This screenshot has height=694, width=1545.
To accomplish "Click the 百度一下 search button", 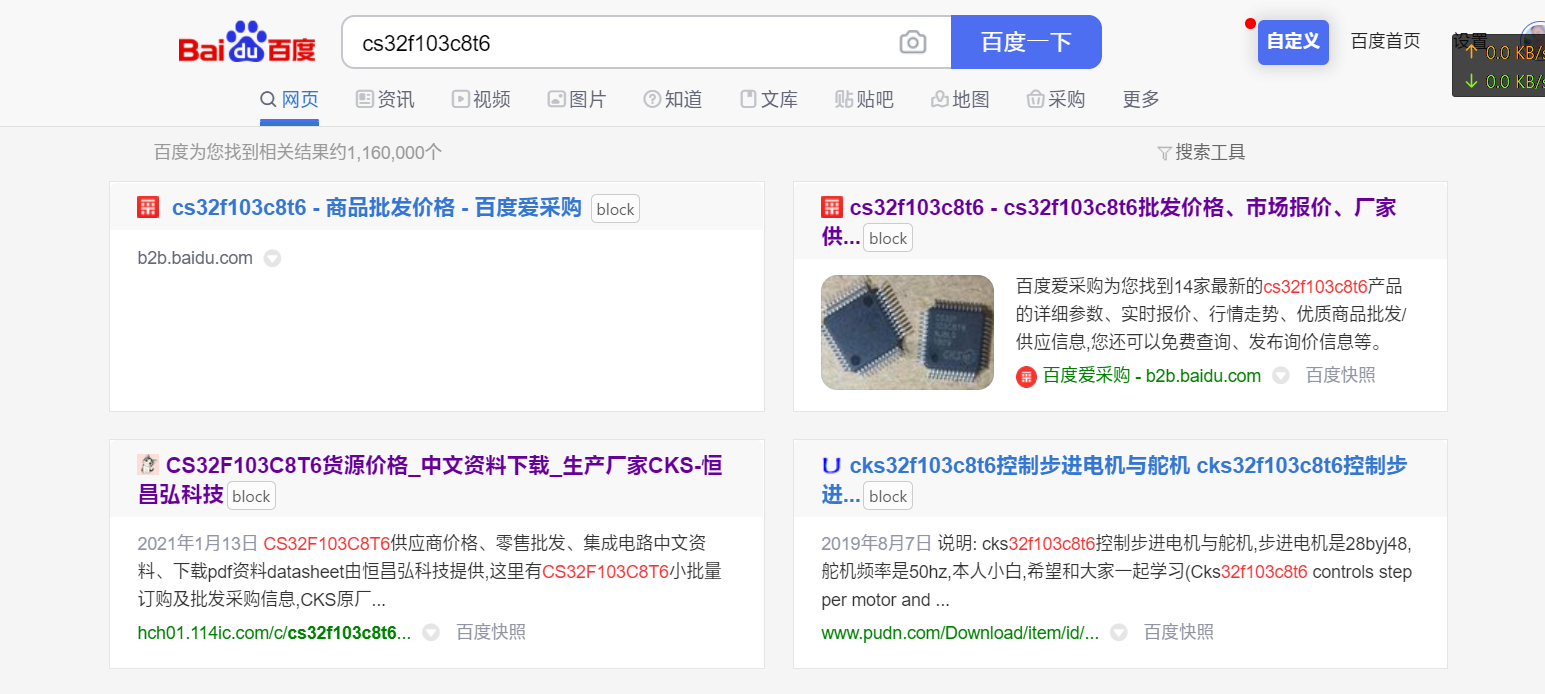I will 1026,42.
